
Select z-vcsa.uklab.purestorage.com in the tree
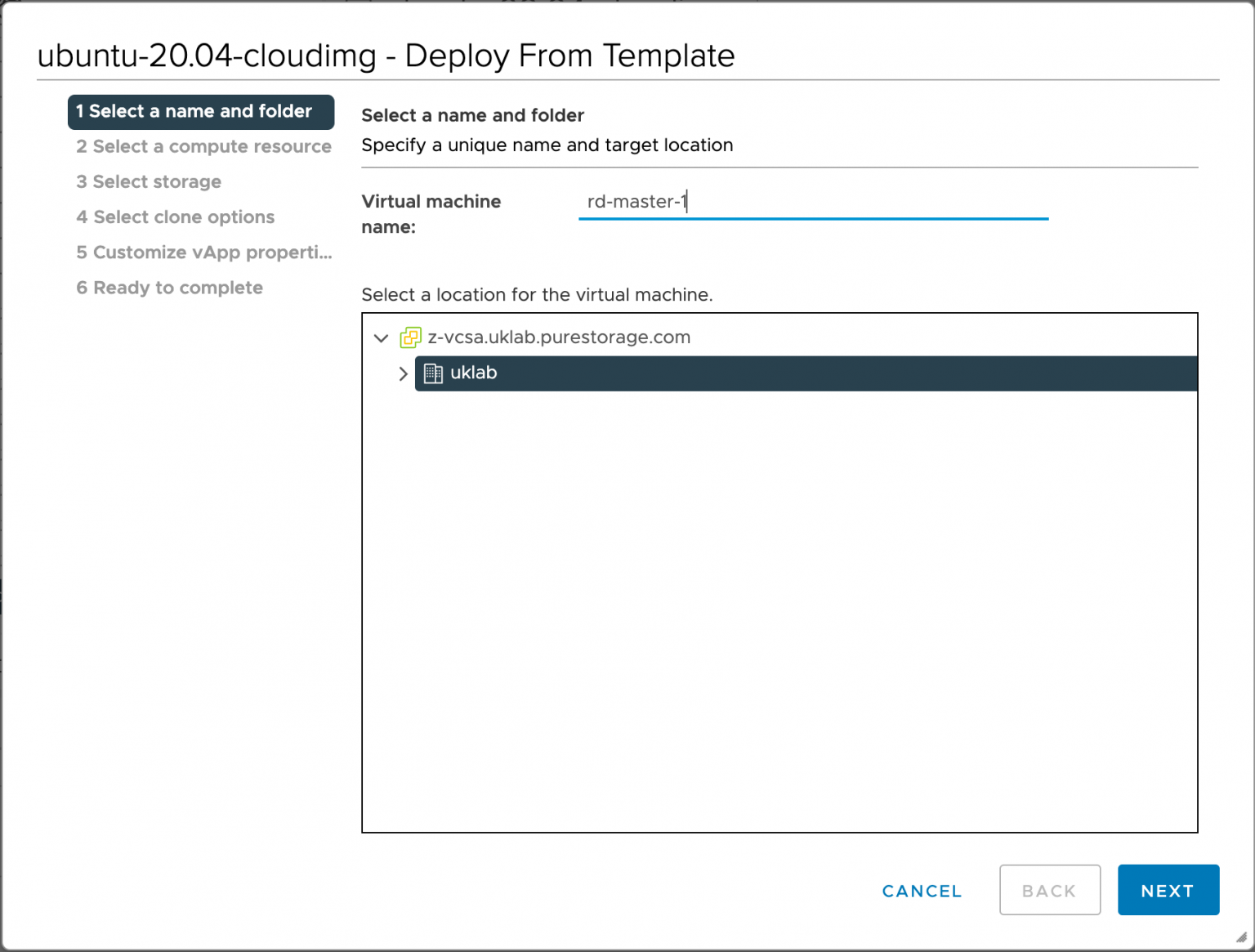560,337
